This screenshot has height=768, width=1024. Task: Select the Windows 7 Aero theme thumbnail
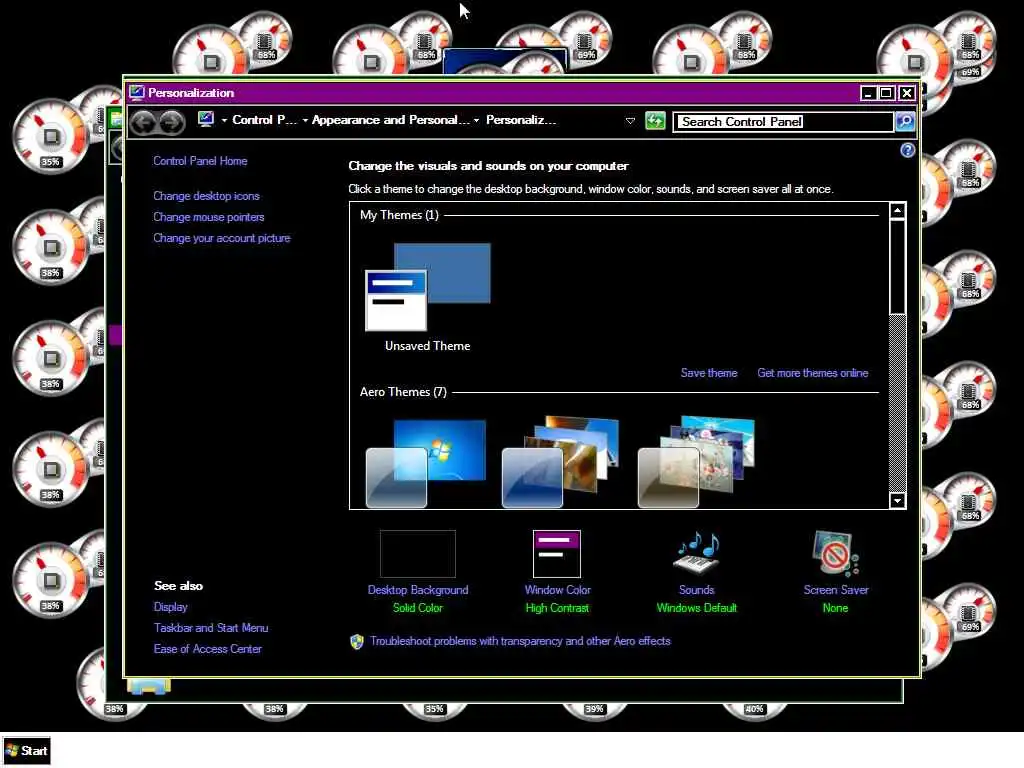(426, 463)
